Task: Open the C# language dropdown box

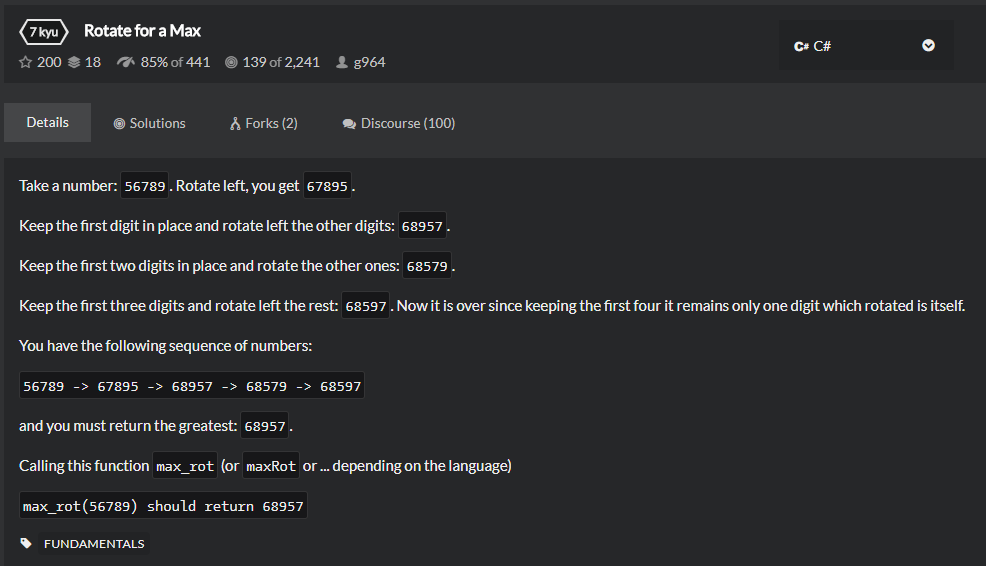Action: 865,46
